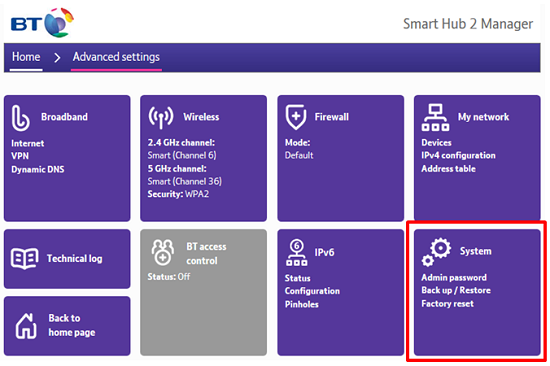
Task: Click the My network devices icon
Action: pyautogui.click(x=435, y=117)
